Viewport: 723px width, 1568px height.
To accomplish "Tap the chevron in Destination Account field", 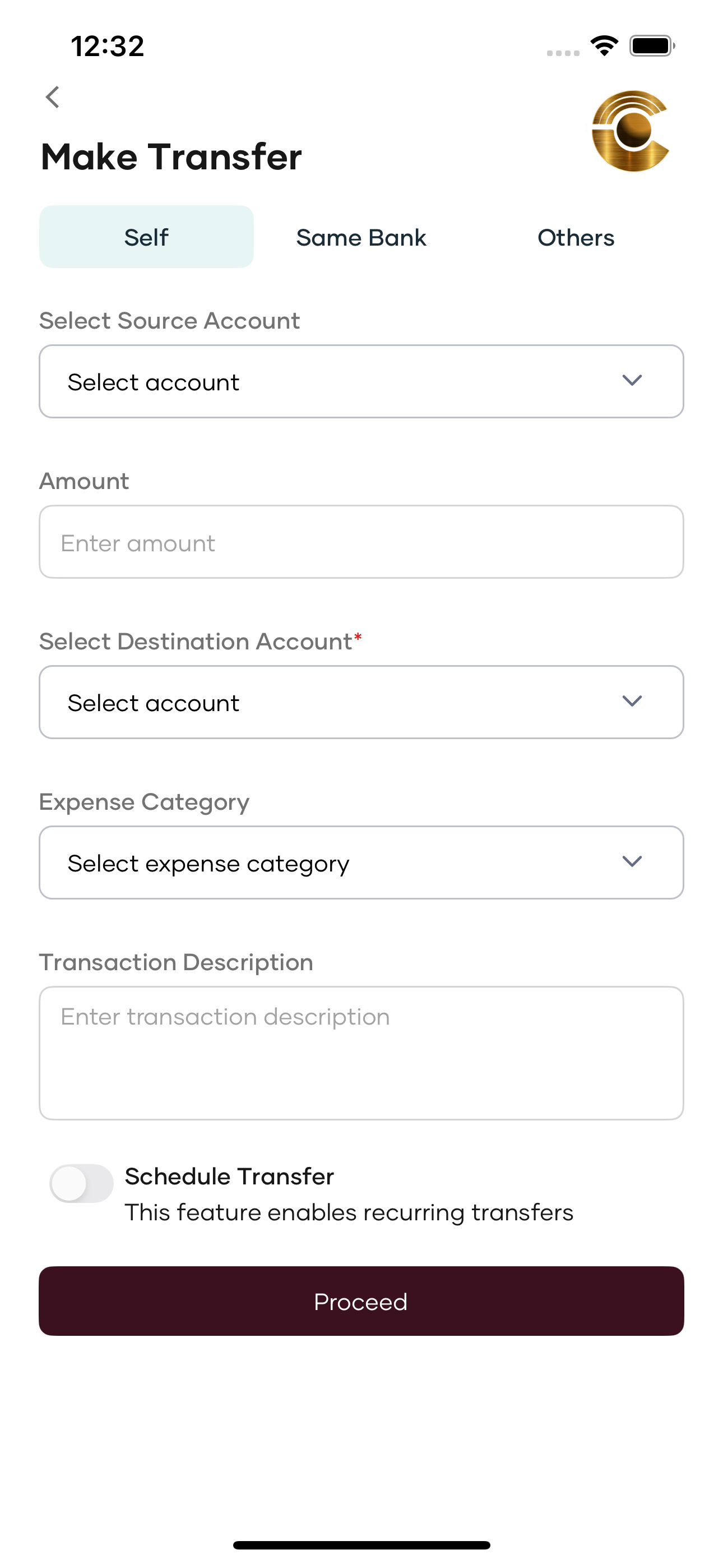I will 632,701.
